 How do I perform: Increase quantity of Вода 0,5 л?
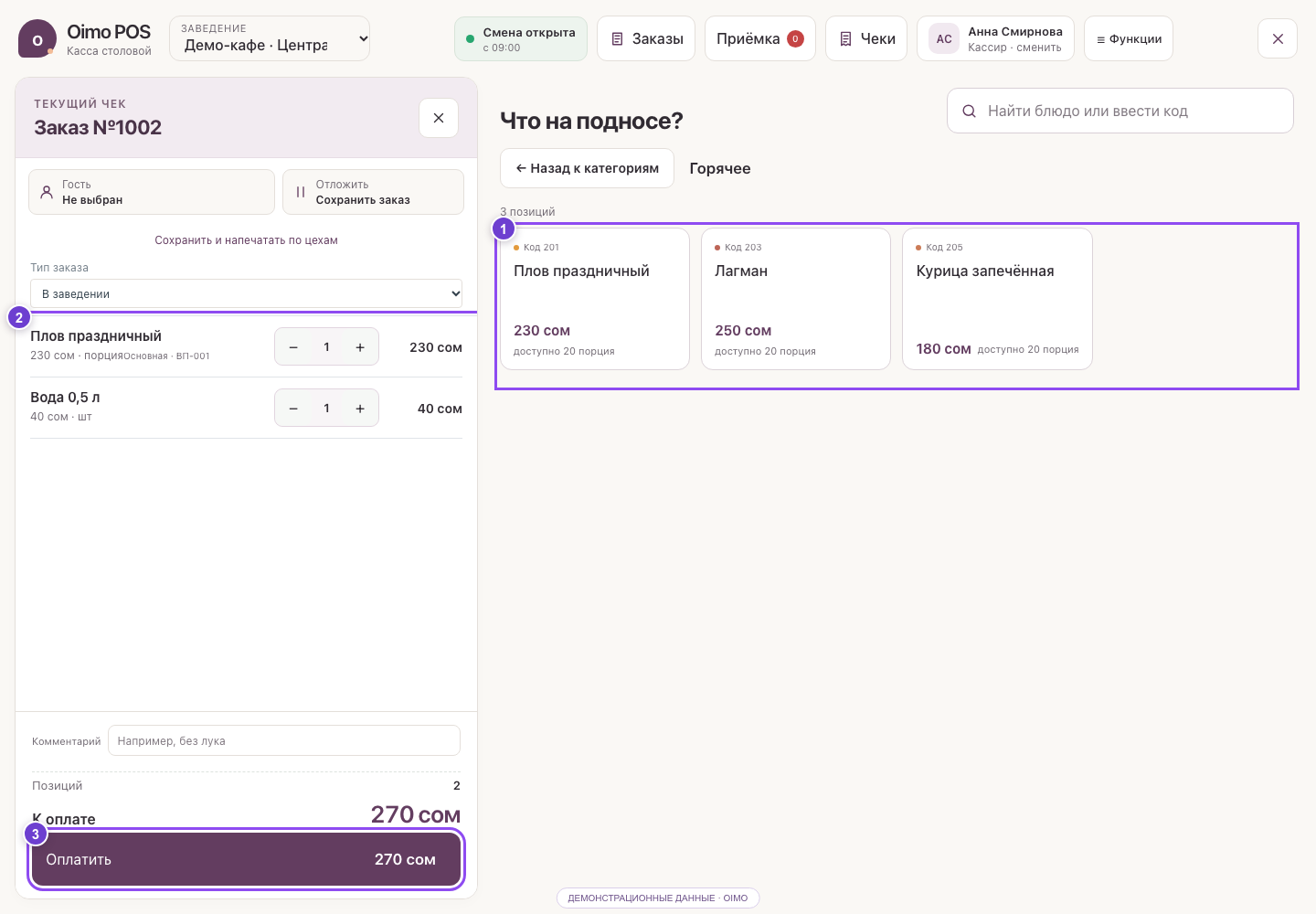click(x=360, y=409)
